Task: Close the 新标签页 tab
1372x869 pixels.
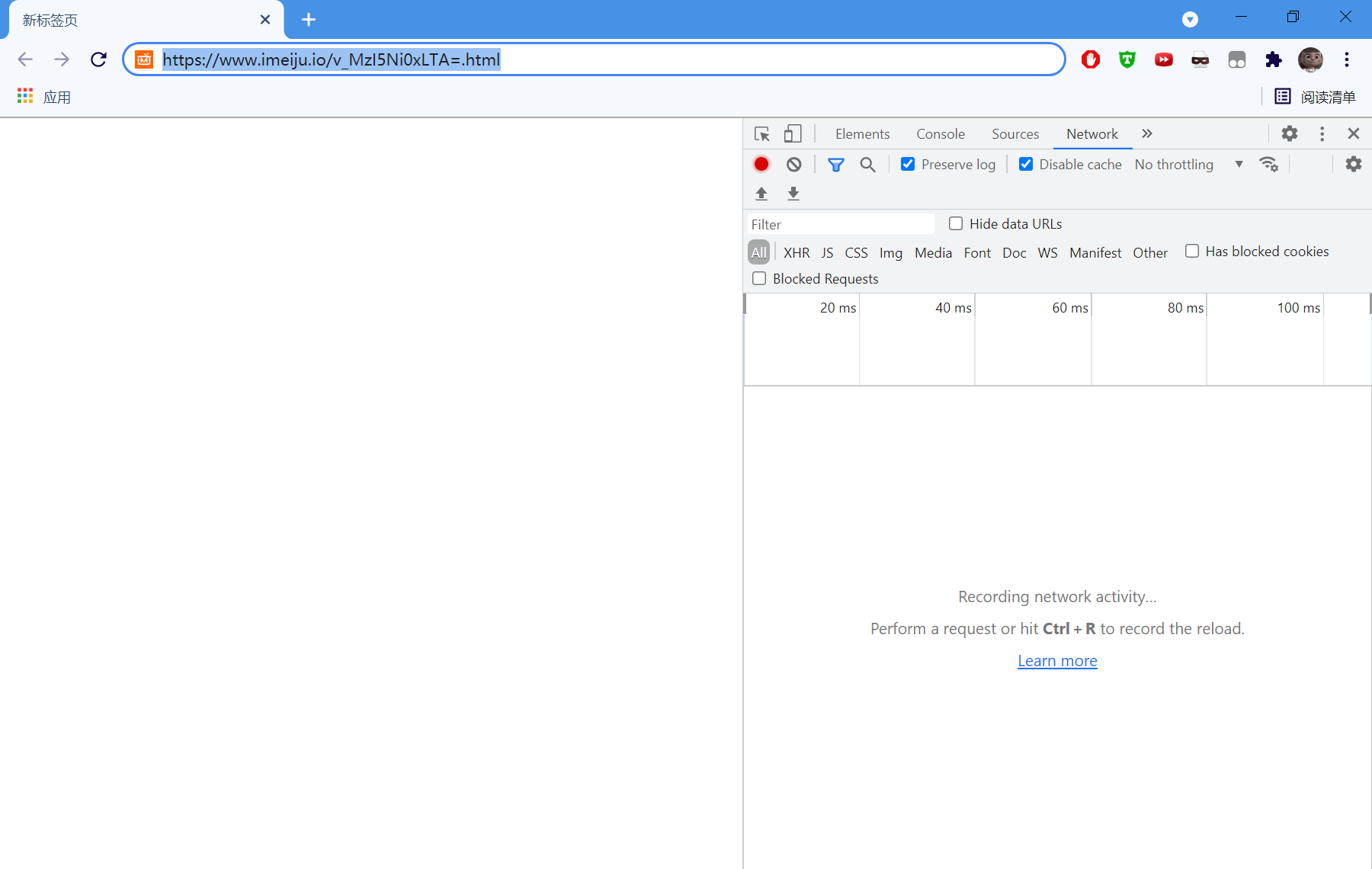Action: point(265,20)
